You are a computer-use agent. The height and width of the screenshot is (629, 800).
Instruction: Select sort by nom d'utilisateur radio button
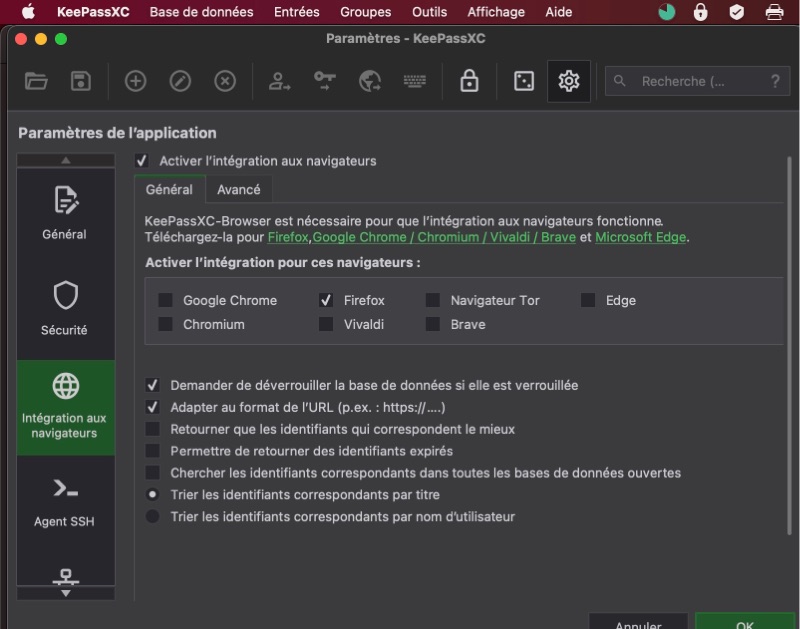pos(153,517)
